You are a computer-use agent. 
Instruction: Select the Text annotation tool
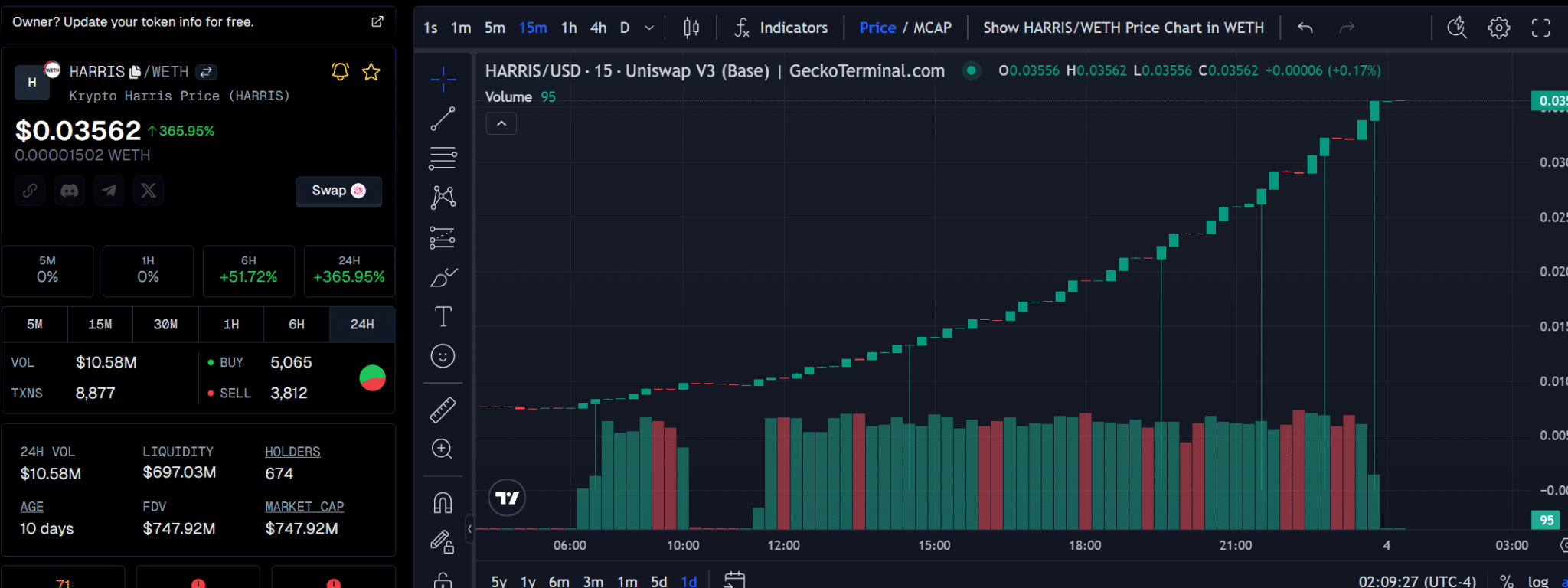click(x=443, y=316)
